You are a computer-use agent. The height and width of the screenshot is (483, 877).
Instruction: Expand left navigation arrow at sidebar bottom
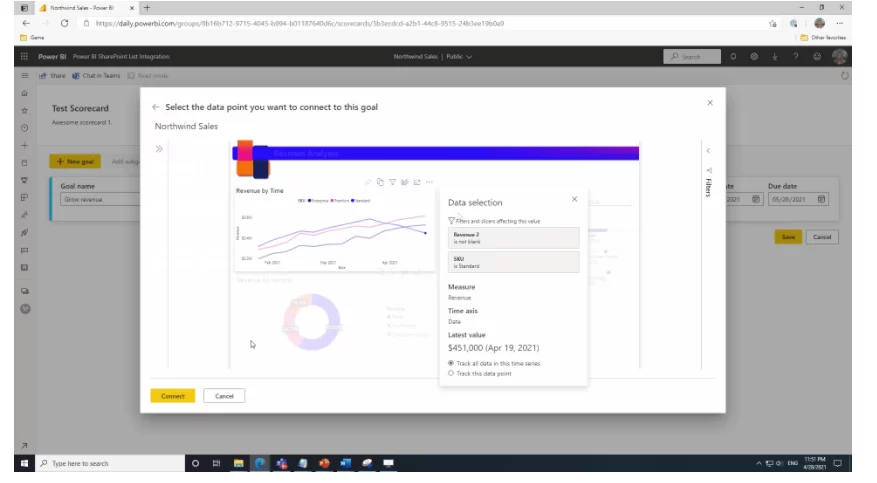tap(25, 446)
